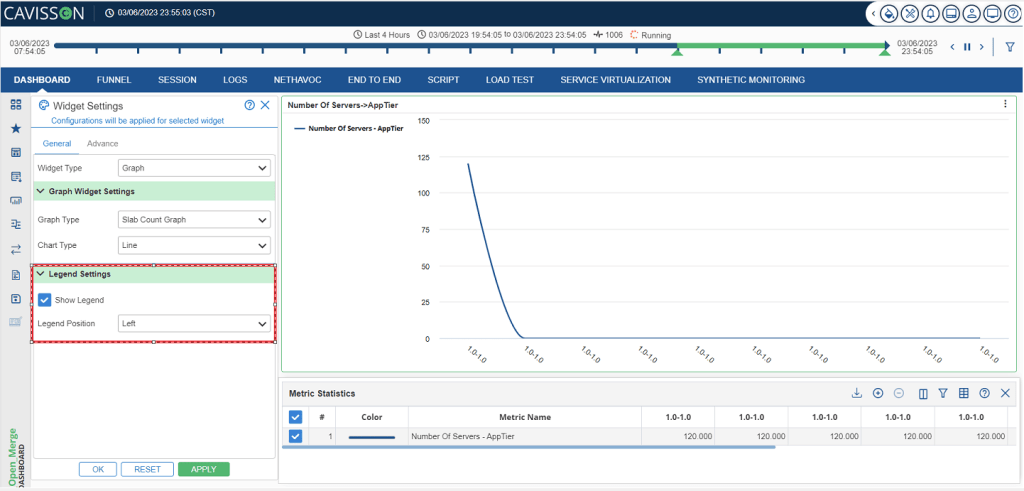The width and height of the screenshot is (1024, 491).
Task: Click the sidebar tree hierarchy icon
Action: pyautogui.click(x=16, y=225)
